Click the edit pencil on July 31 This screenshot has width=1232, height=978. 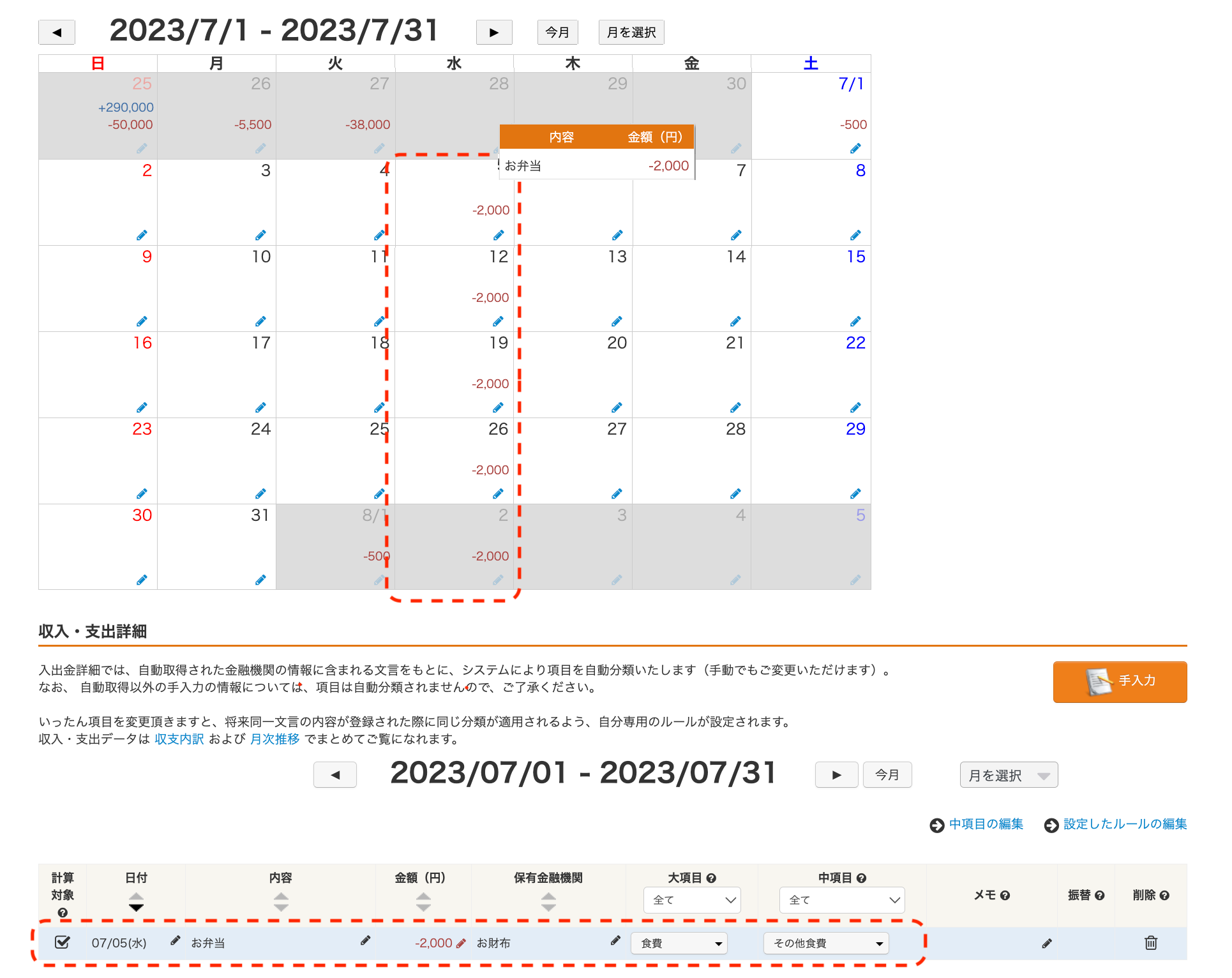[x=260, y=580]
